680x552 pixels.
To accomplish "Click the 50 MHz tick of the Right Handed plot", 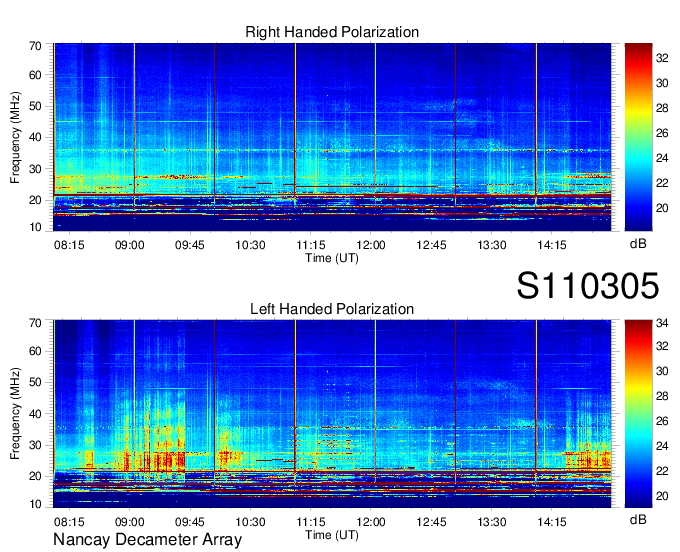I will coord(35,106).
